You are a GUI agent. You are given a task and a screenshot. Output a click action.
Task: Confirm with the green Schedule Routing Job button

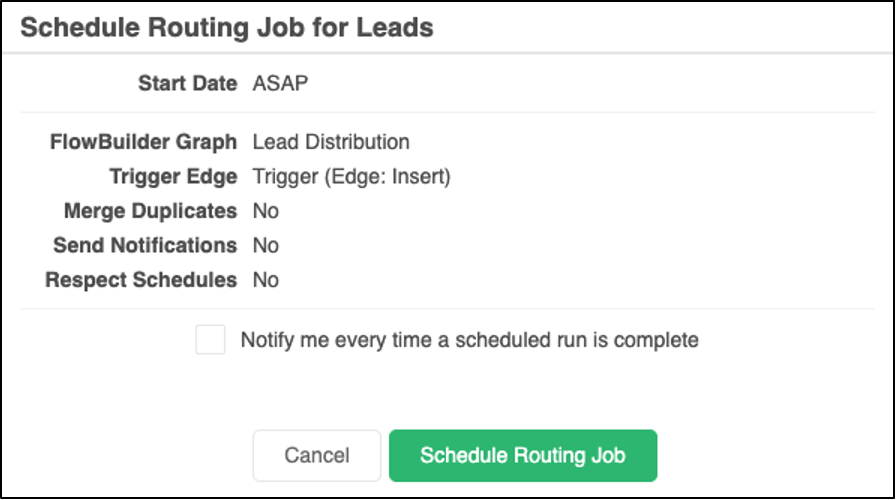point(522,456)
